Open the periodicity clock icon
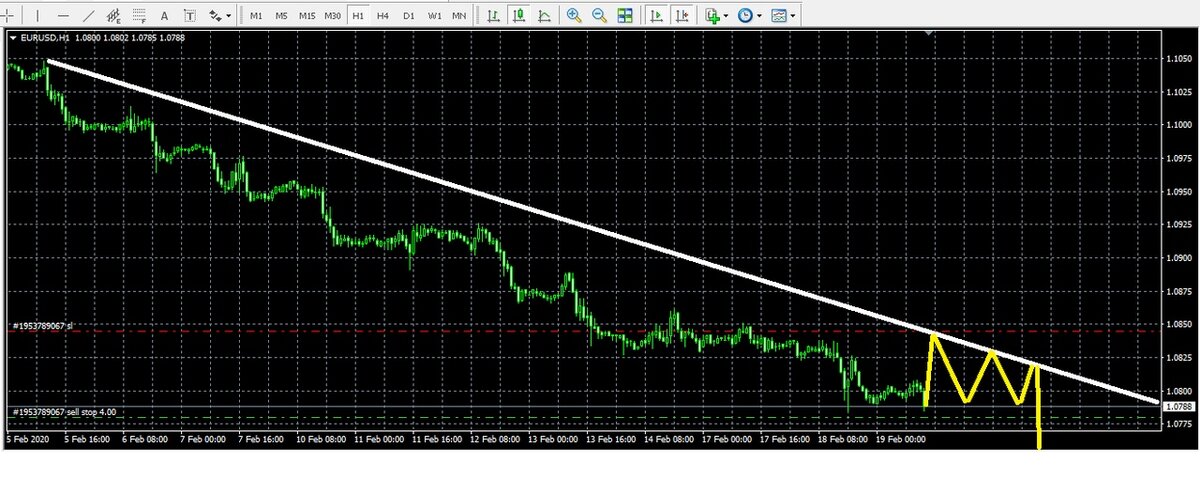Viewport: 1200px width, 494px height. tap(745, 16)
